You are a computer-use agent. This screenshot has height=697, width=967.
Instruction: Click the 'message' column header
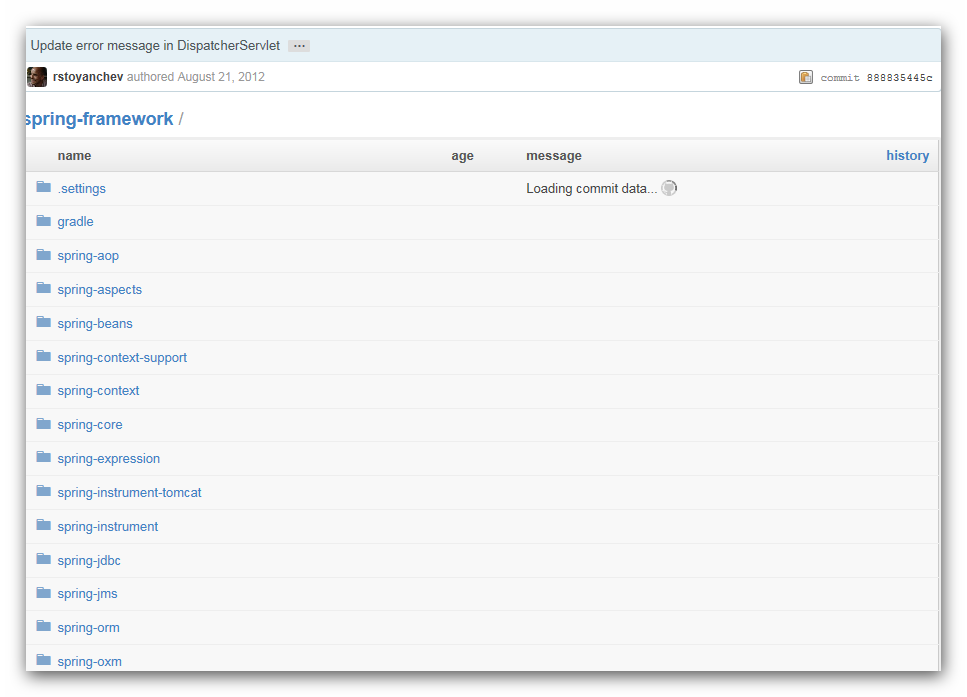point(554,156)
